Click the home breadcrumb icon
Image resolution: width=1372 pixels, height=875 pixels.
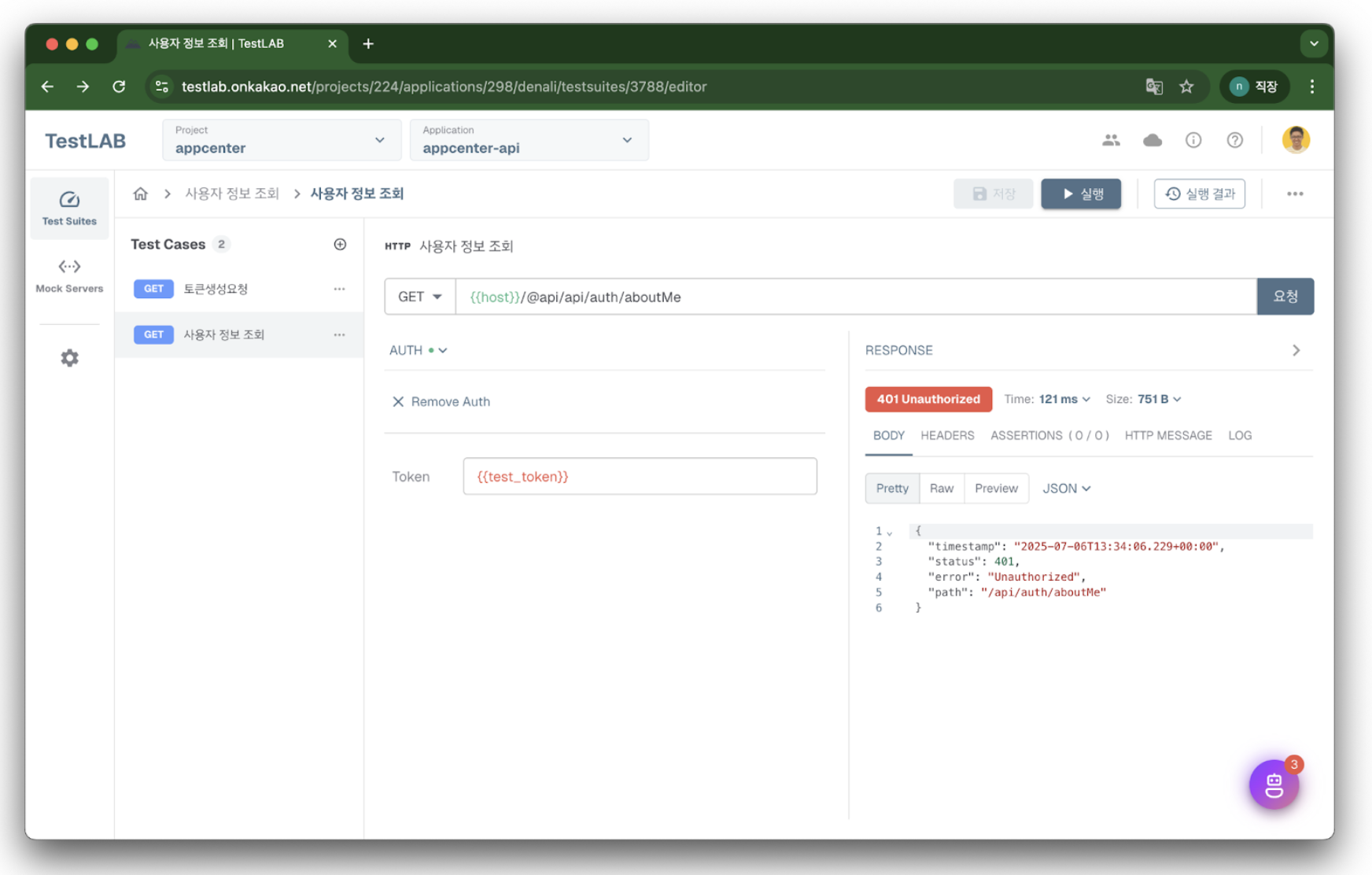tap(141, 194)
